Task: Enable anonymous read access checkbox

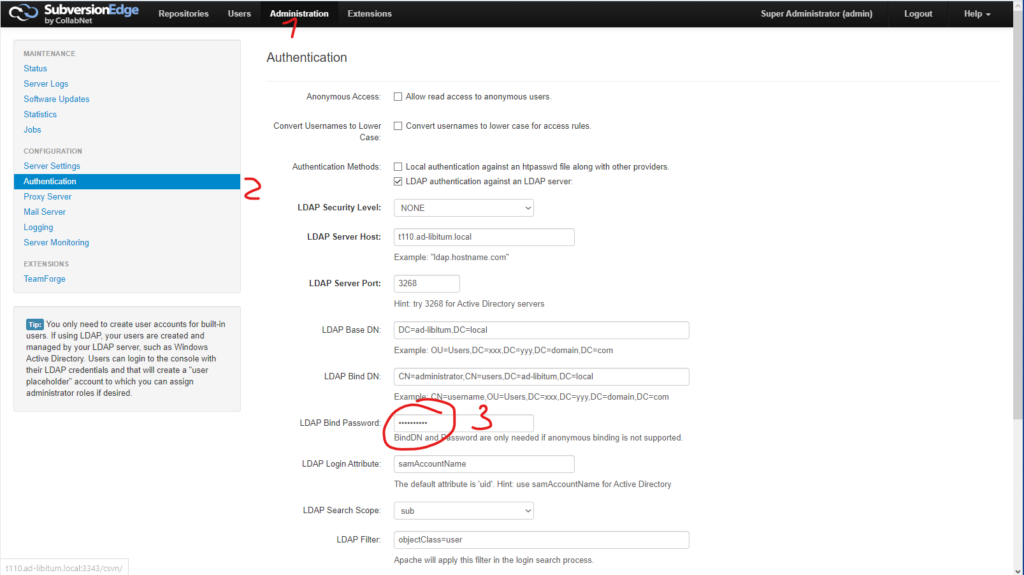Action: 398,97
